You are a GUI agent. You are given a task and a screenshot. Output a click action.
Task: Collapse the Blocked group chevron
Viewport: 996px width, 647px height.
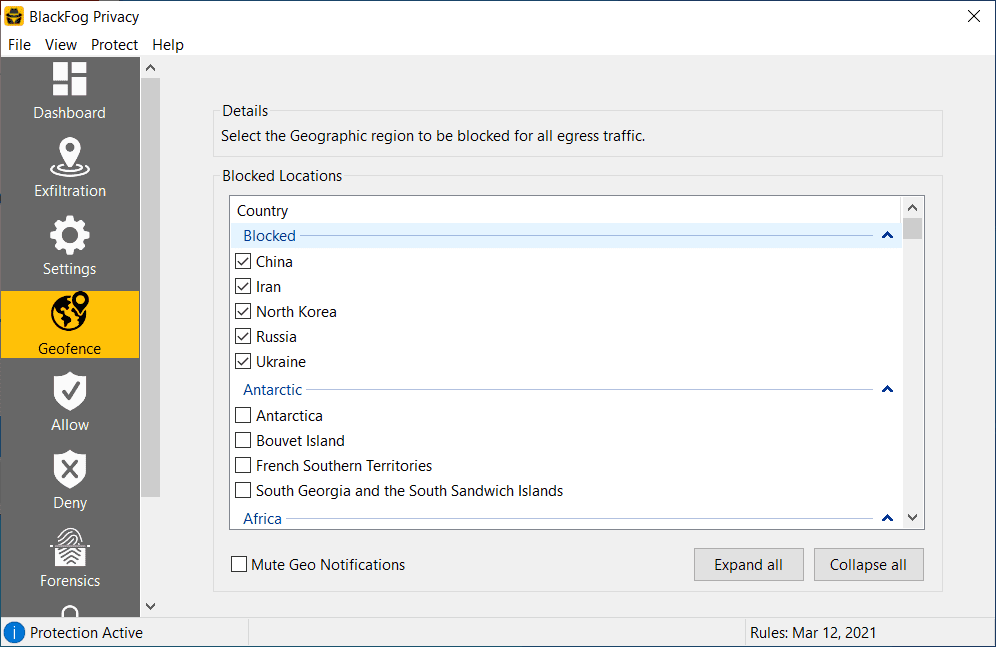click(887, 236)
